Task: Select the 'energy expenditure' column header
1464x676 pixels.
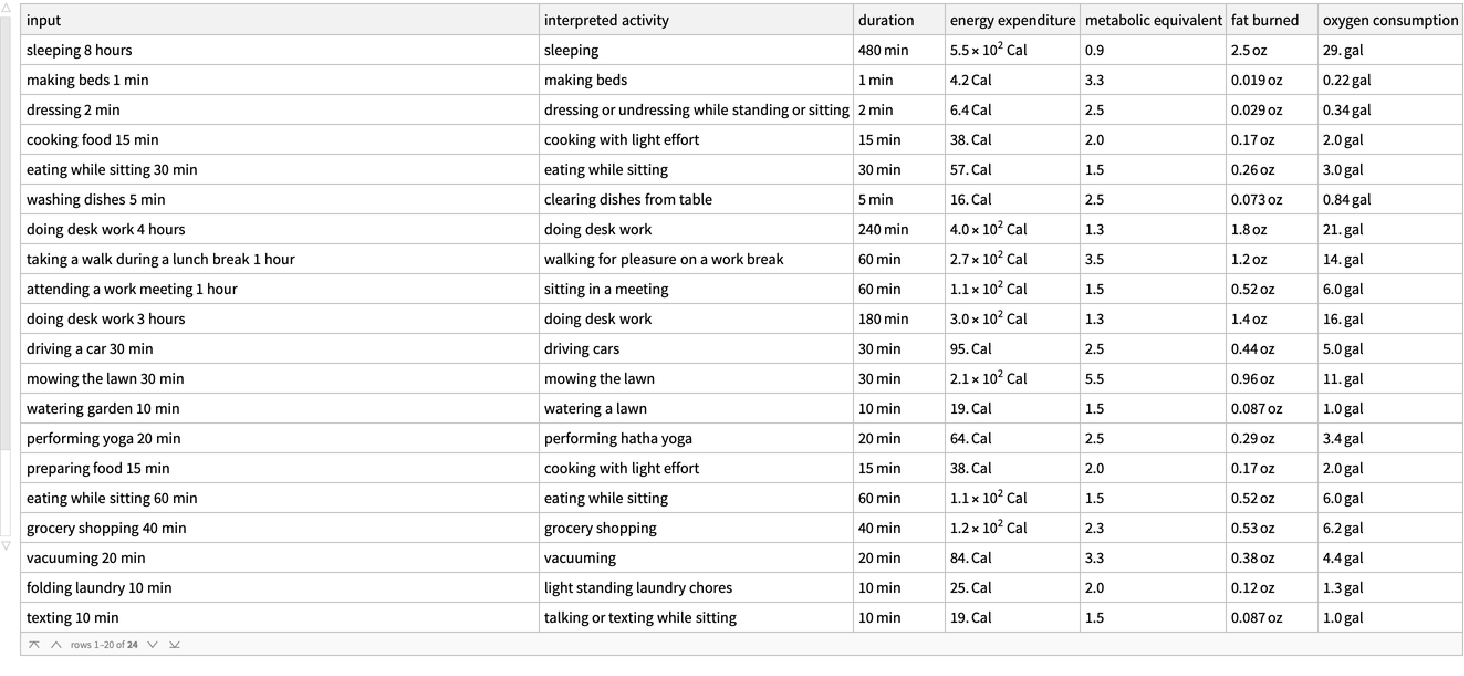Action: (1012, 20)
